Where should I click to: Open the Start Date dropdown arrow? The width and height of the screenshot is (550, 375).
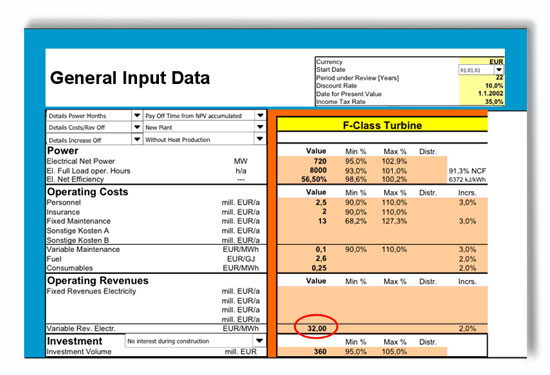coord(499,69)
